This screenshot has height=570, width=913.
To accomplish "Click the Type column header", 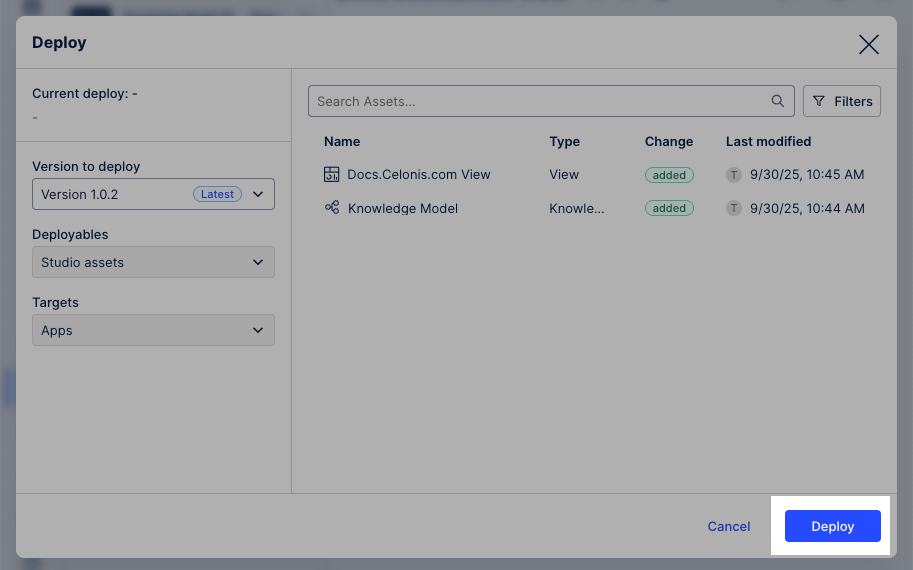I will coord(564,141).
